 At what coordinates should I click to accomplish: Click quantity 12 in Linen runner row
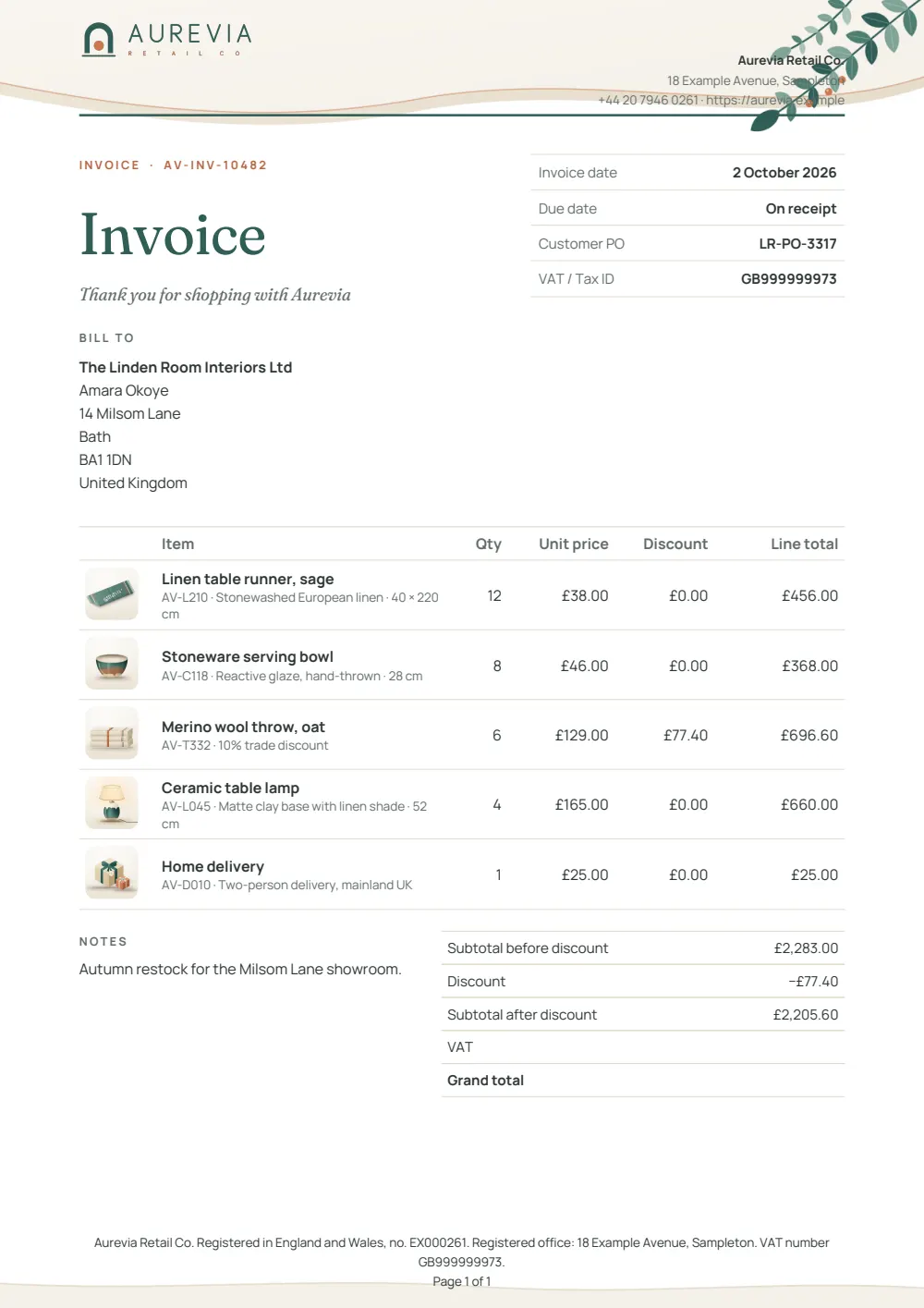click(494, 596)
